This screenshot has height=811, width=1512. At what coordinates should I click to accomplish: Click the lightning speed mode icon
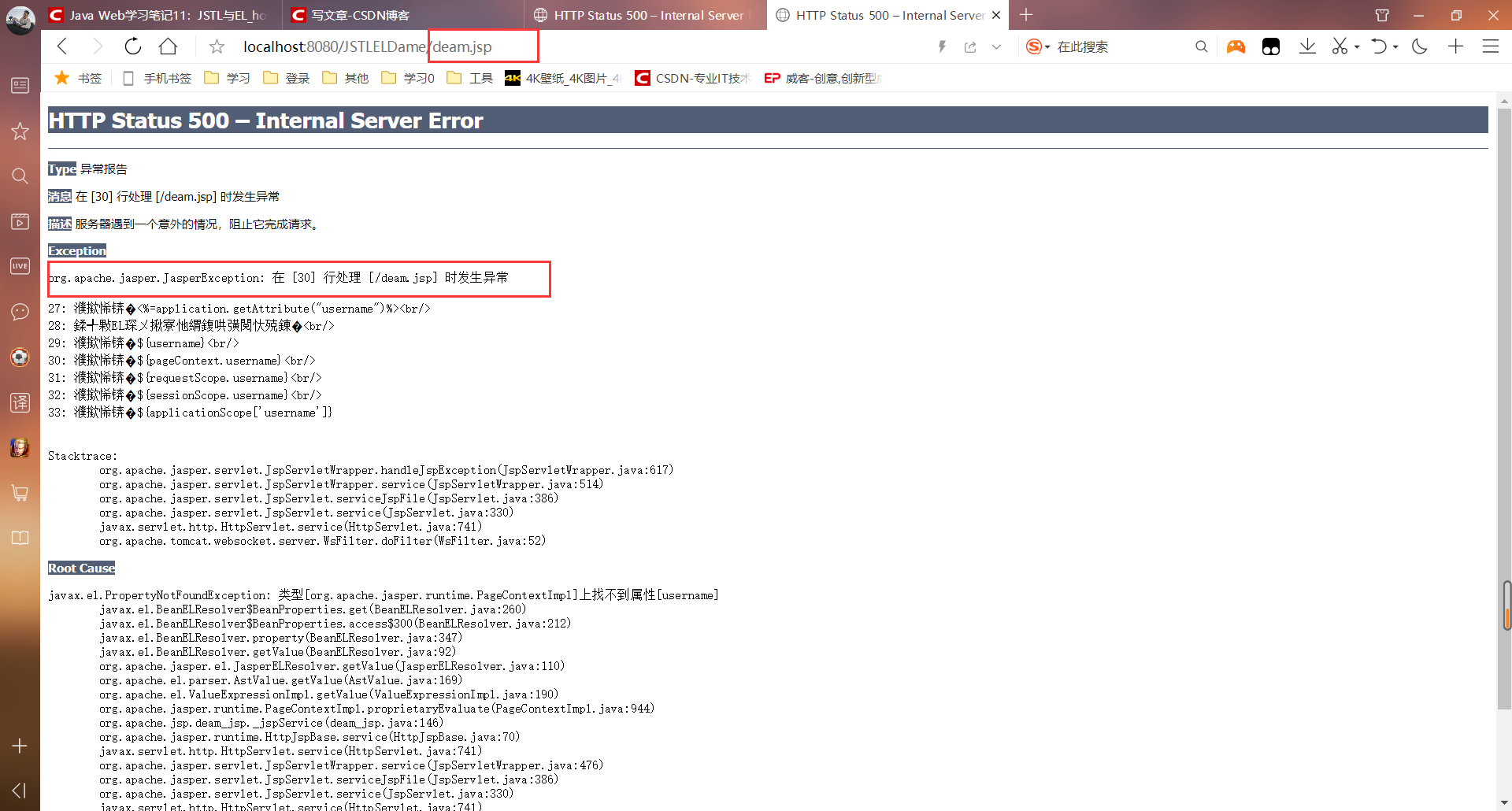click(x=942, y=47)
